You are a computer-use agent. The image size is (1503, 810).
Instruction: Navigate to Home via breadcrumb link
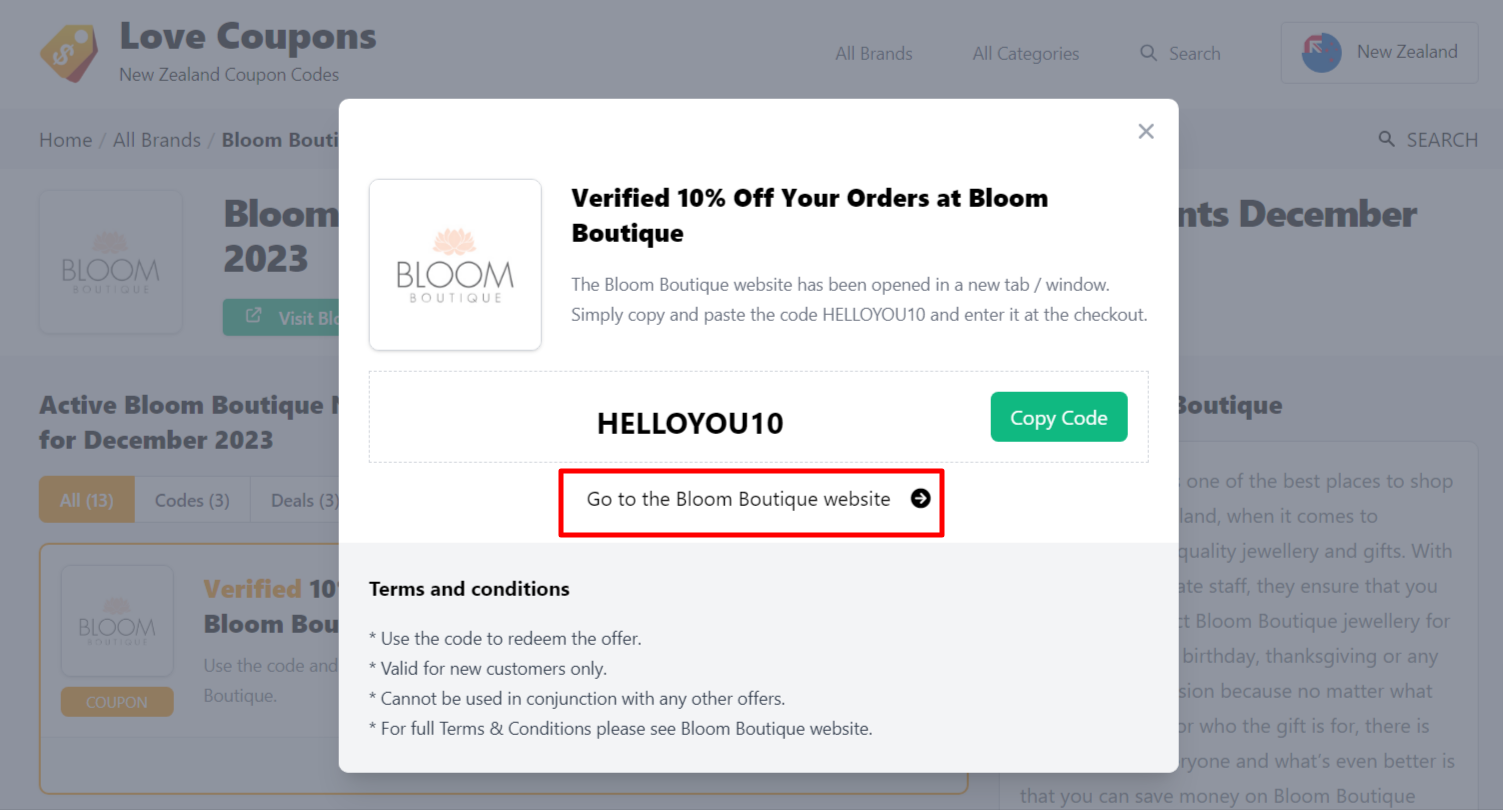coord(65,139)
